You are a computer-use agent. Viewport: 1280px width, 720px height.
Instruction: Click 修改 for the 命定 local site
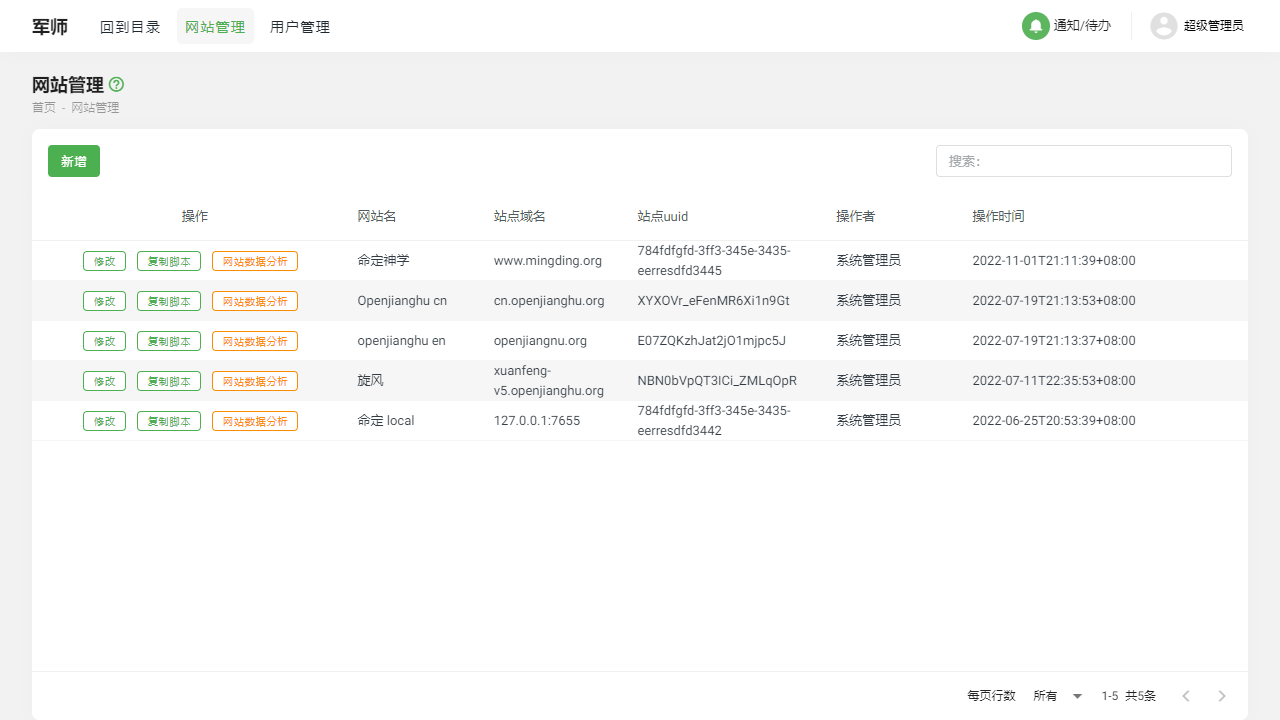click(104, 420)
